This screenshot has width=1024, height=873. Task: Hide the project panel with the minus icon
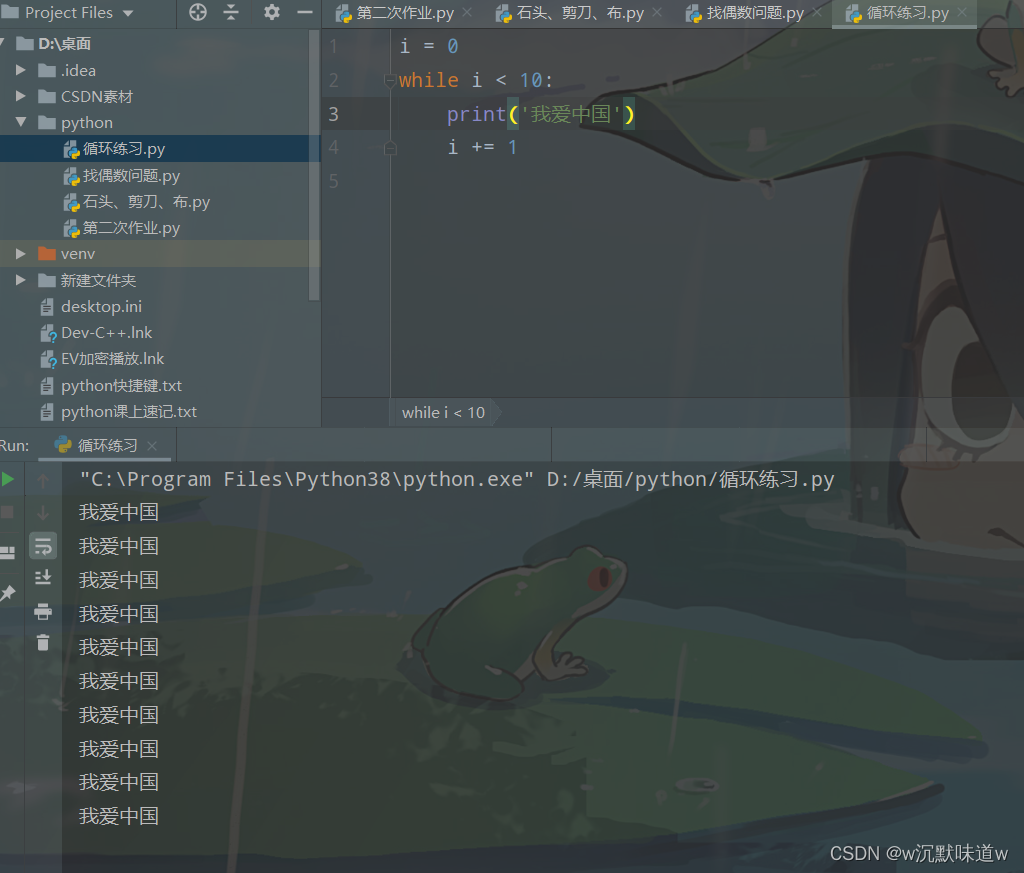coord(304,12)
